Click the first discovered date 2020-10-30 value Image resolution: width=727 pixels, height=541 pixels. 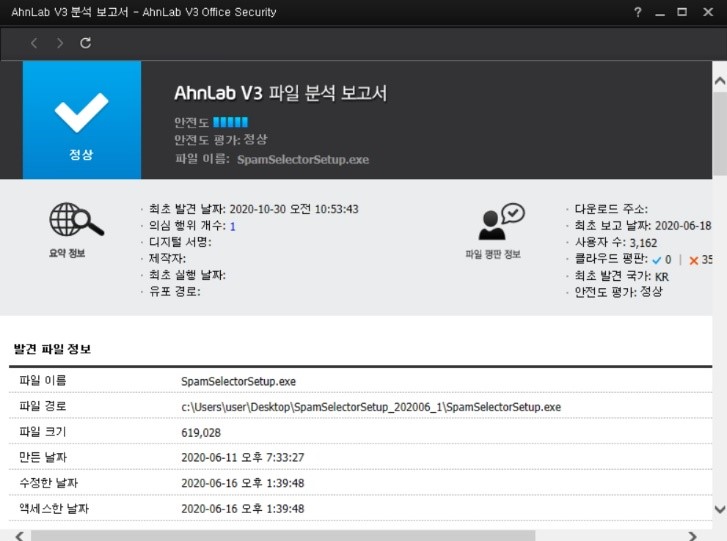[294, 209]
